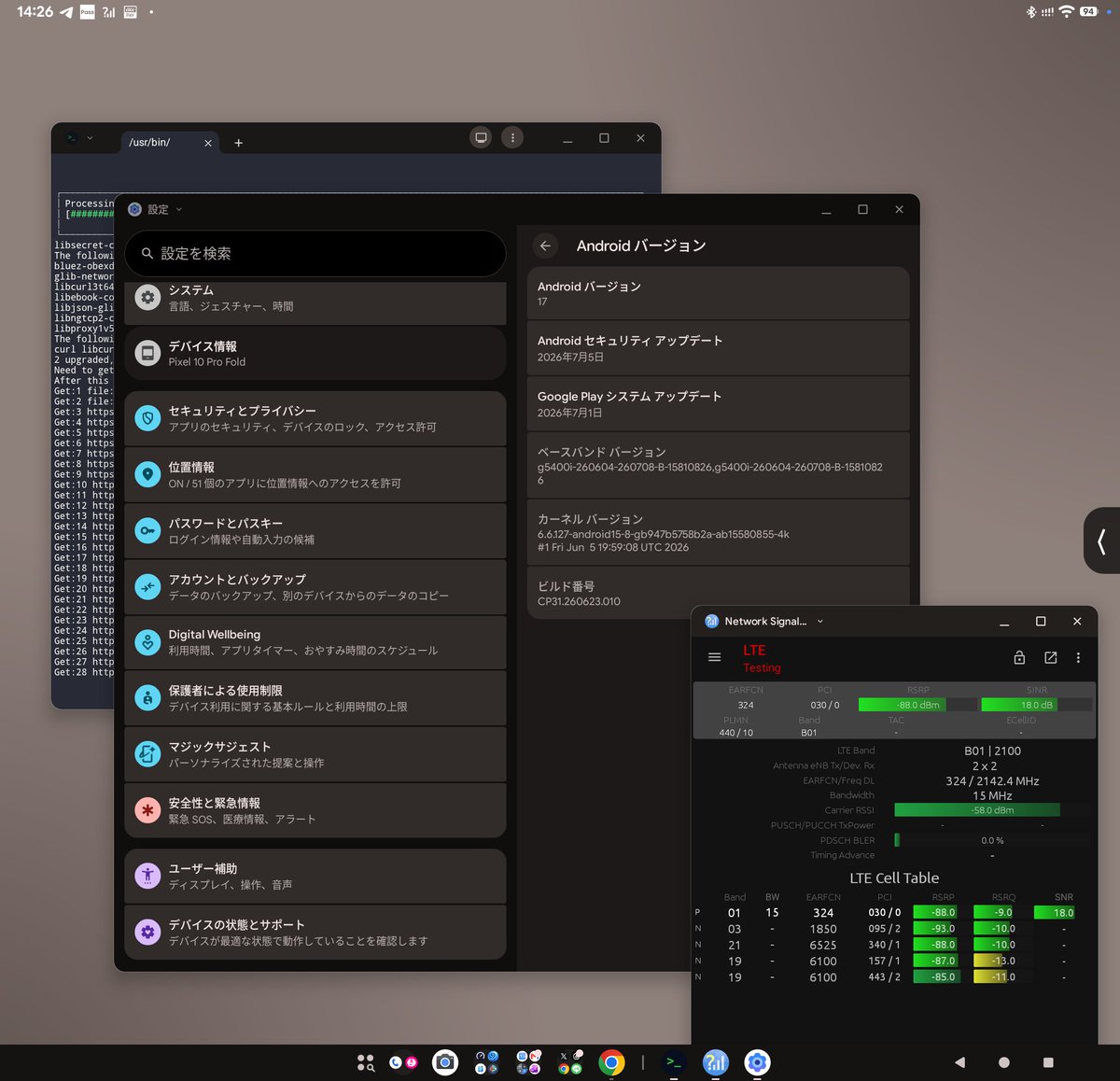Click the ユーザー補助 accessibility icon

coord(147,876)
